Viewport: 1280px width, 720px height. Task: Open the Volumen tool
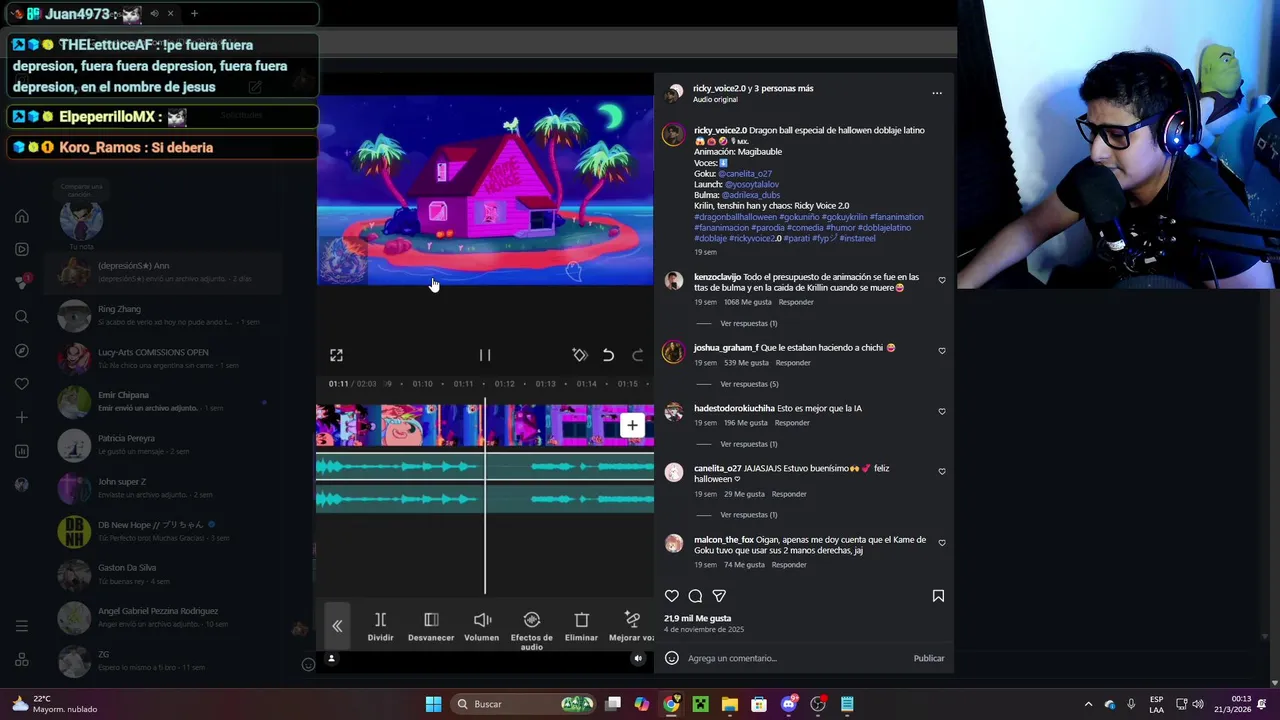[482, 626]
